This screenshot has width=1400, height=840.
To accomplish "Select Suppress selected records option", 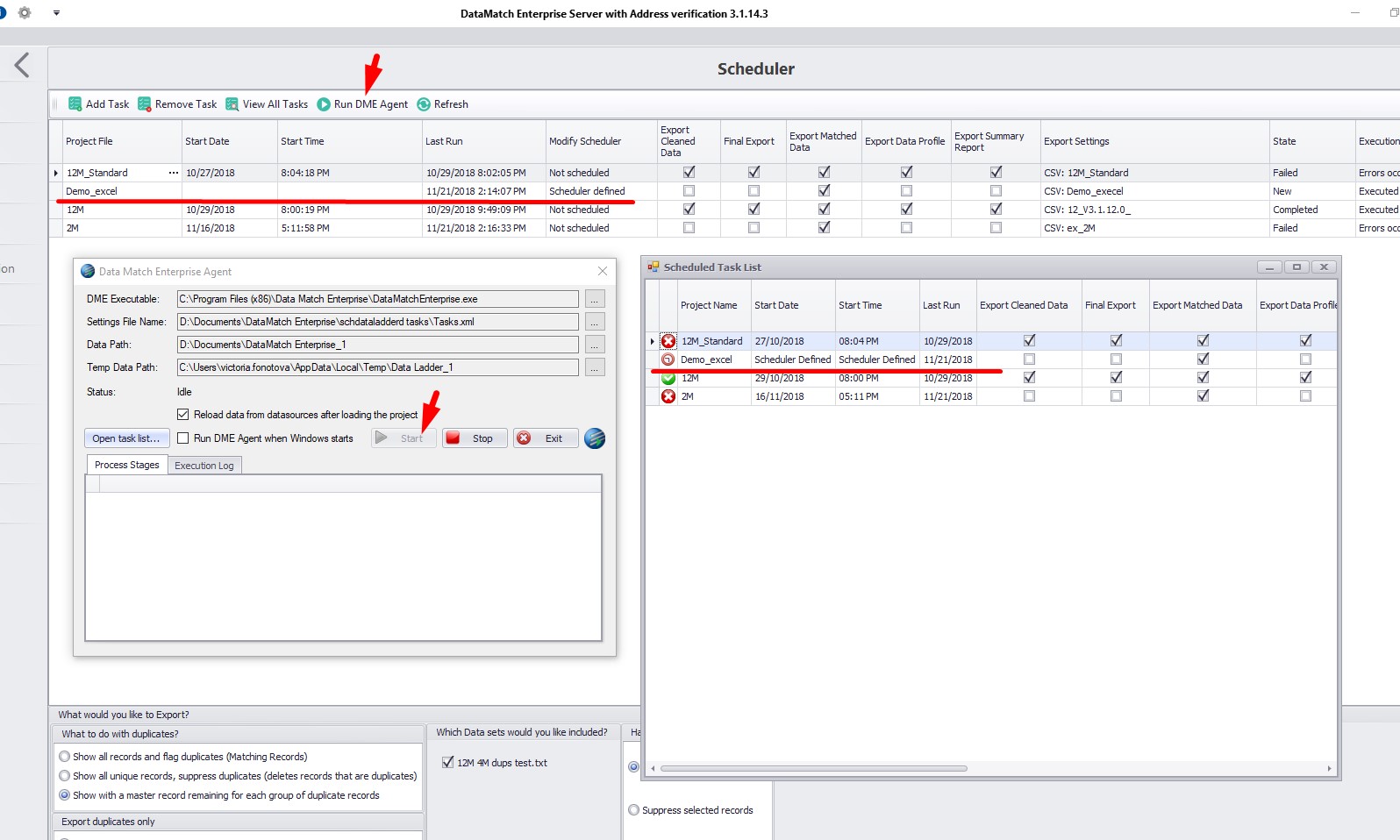I will click(x=634, y=810).
